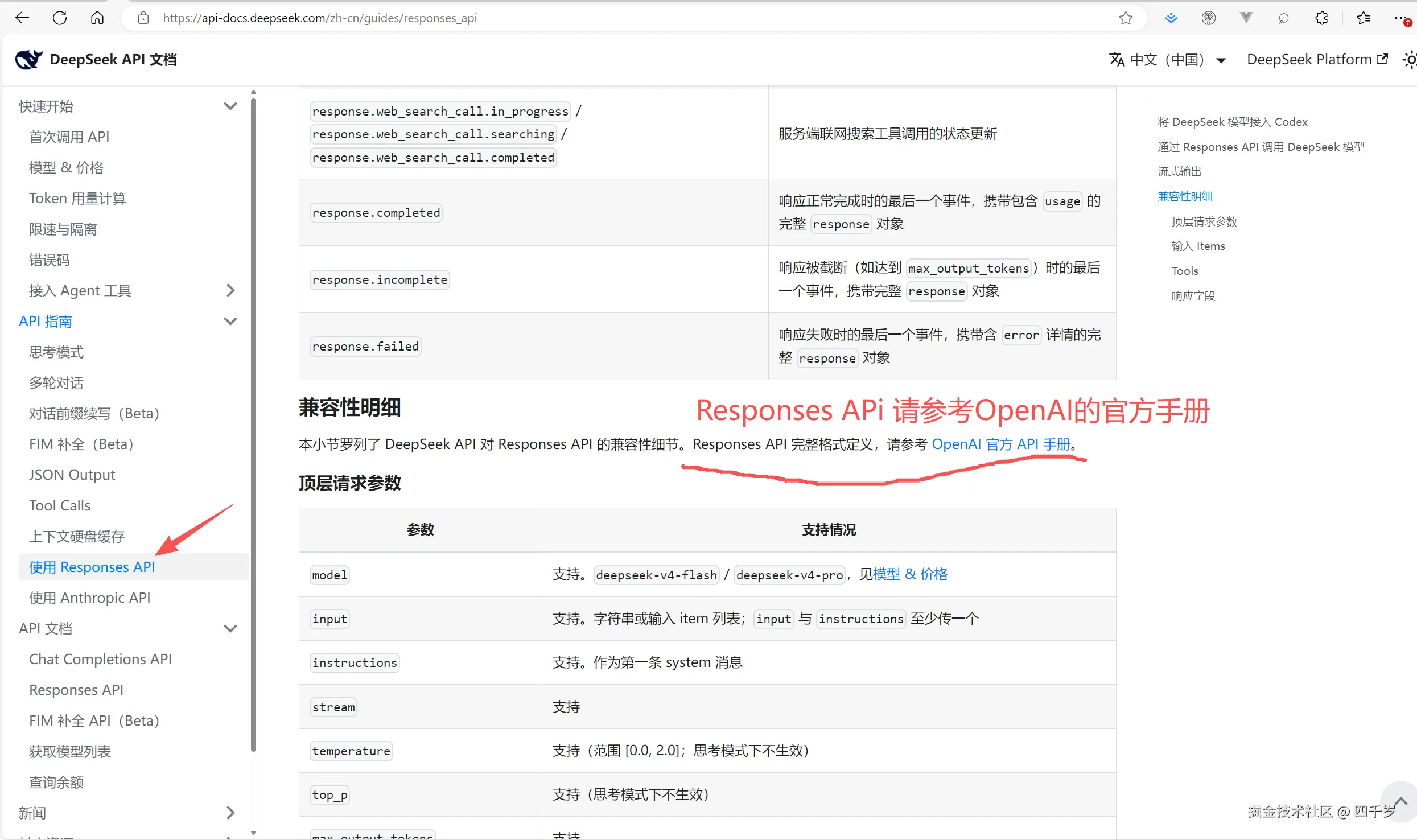Image resolution: width=1417 pixels, height=840 pixels.
Task: Toggle light and dark theme
Action: tap(1409, 59)
